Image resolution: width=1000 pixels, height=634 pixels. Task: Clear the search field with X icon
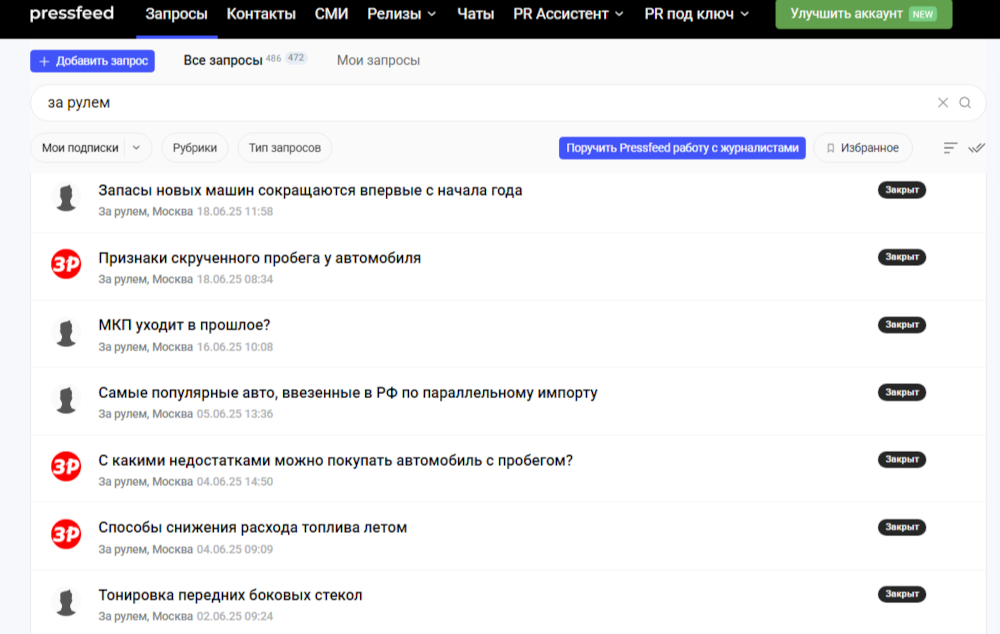tap(943, 103)
